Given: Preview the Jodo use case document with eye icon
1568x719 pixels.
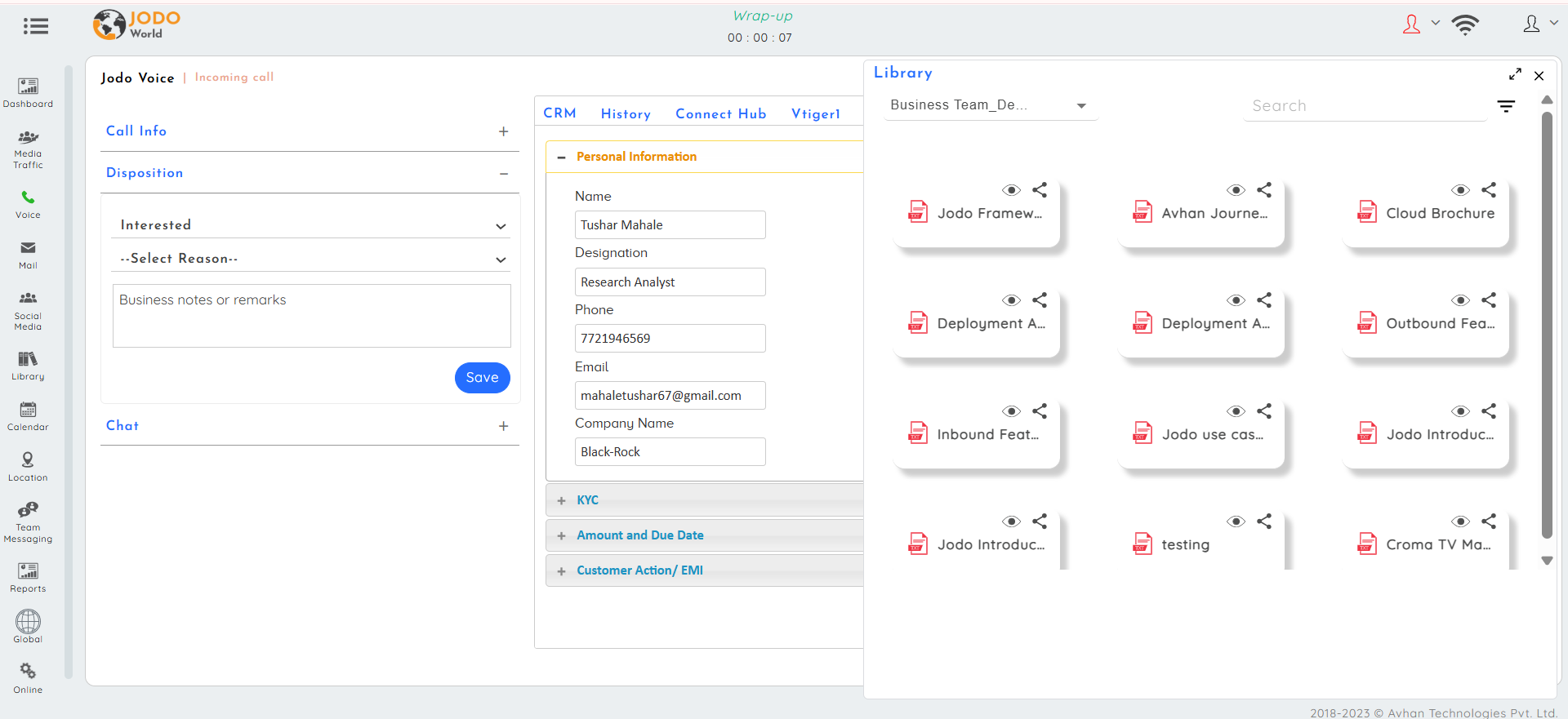Looking at the screenshot, I should click(1236, 411).
